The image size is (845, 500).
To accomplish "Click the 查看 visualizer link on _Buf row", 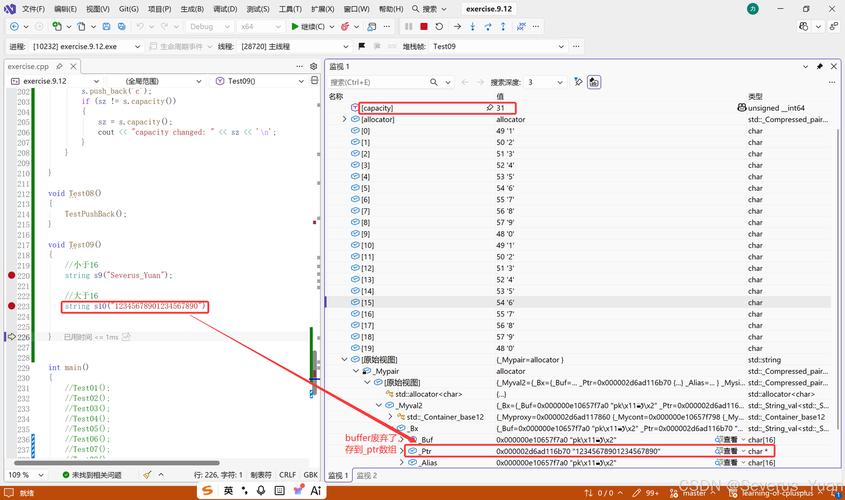I will click(x=726, y=440).
